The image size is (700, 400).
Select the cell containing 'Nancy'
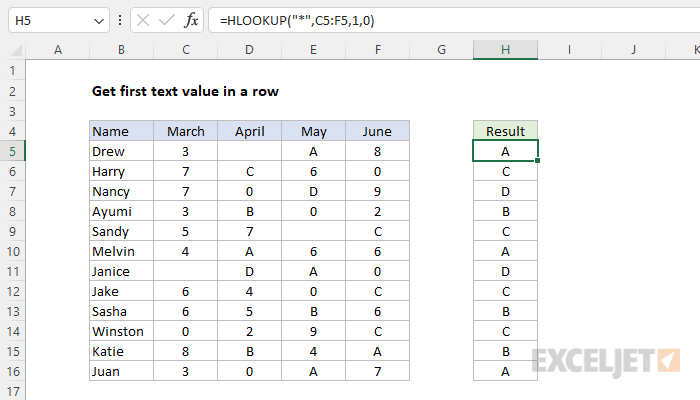tap(121, 192)
